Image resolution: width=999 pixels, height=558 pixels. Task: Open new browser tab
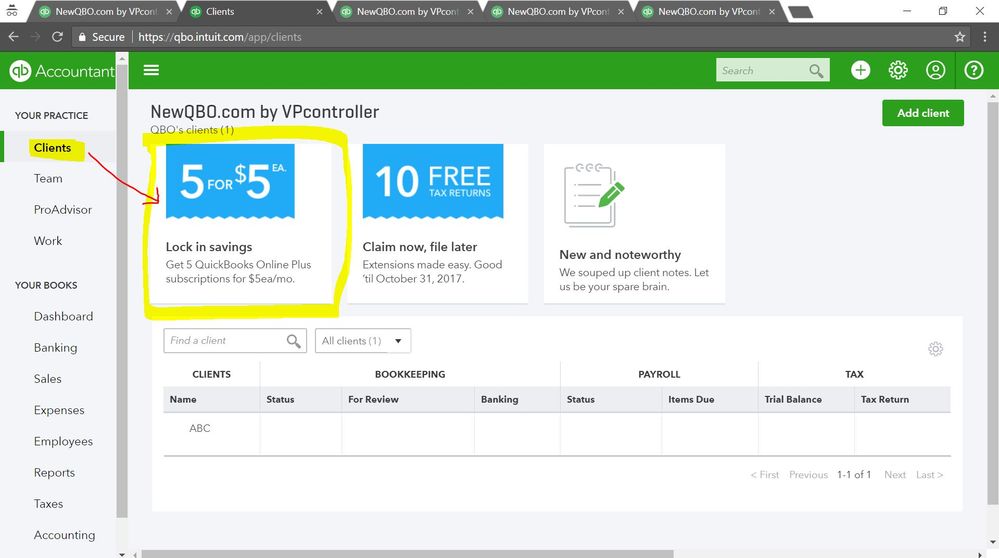point(800,11)
